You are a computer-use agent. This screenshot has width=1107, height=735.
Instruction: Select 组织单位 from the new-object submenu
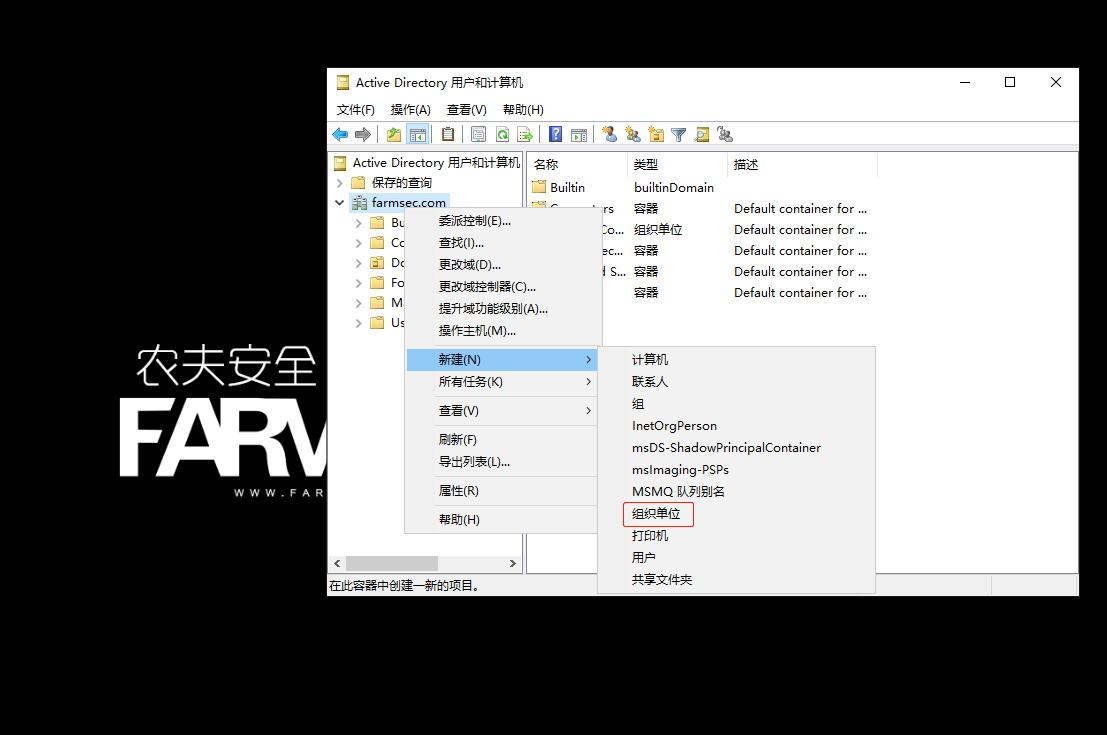(x=657, y=513)
